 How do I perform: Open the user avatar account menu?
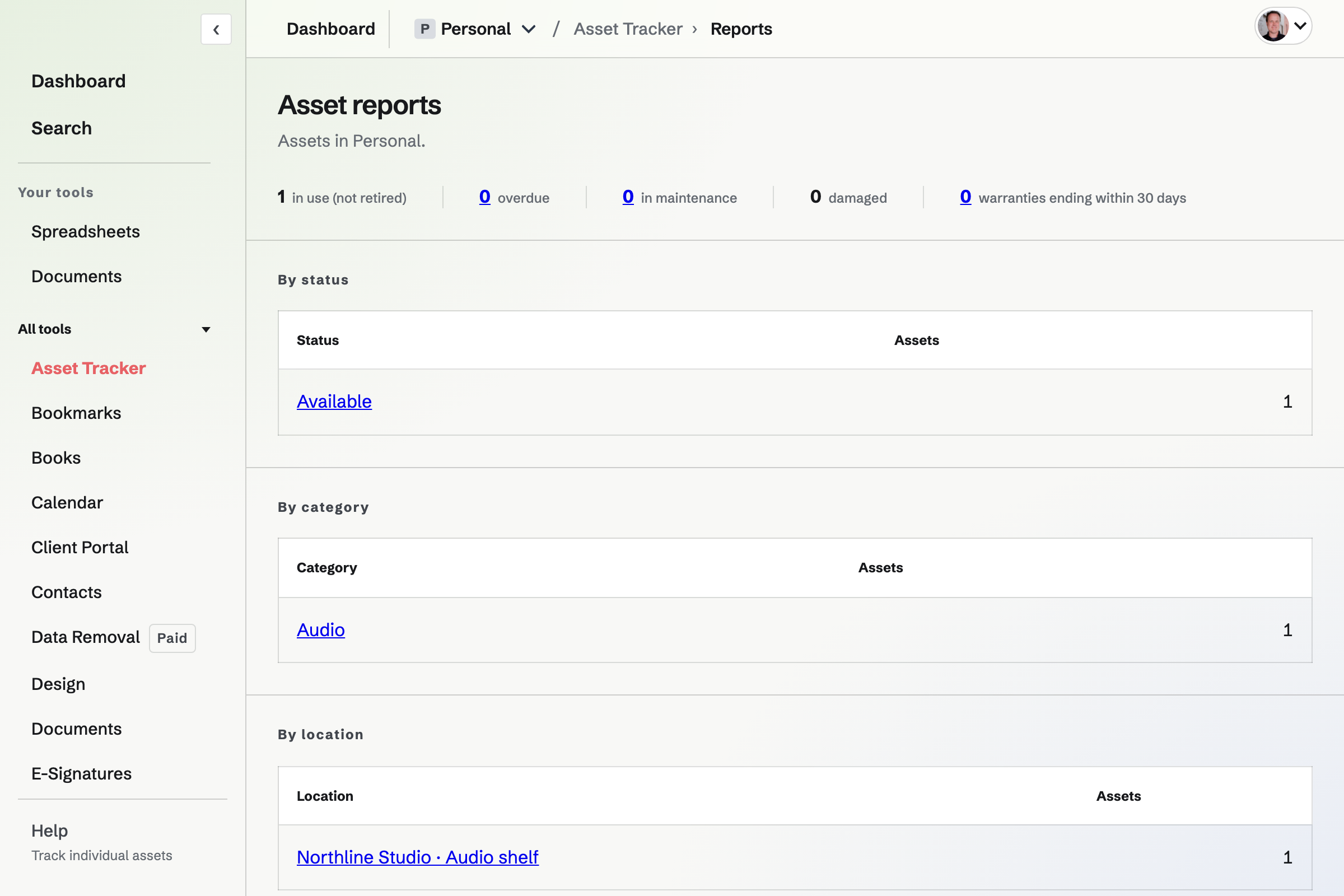point(1283,26)
